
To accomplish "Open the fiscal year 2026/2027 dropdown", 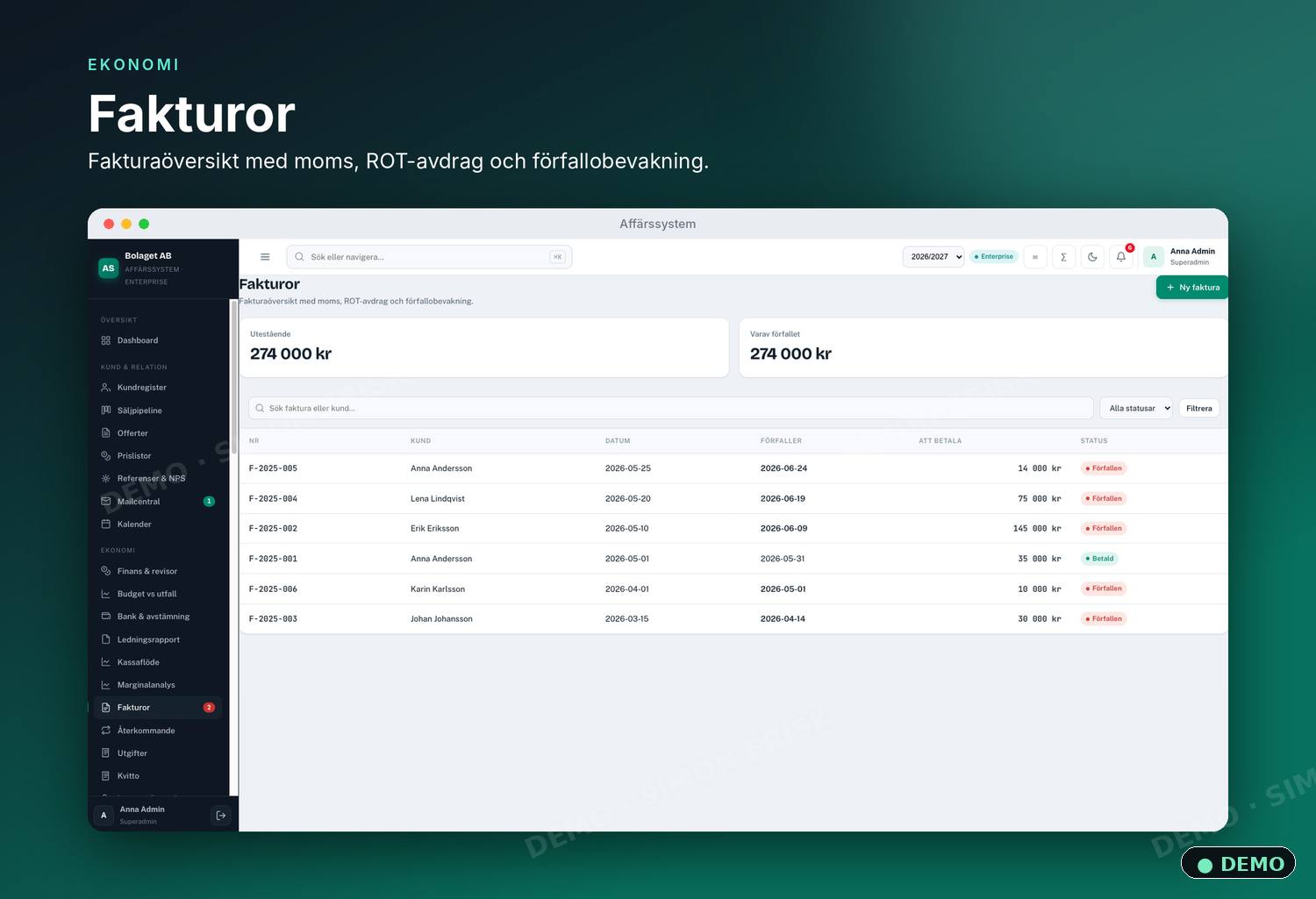I will click(933, 257).
